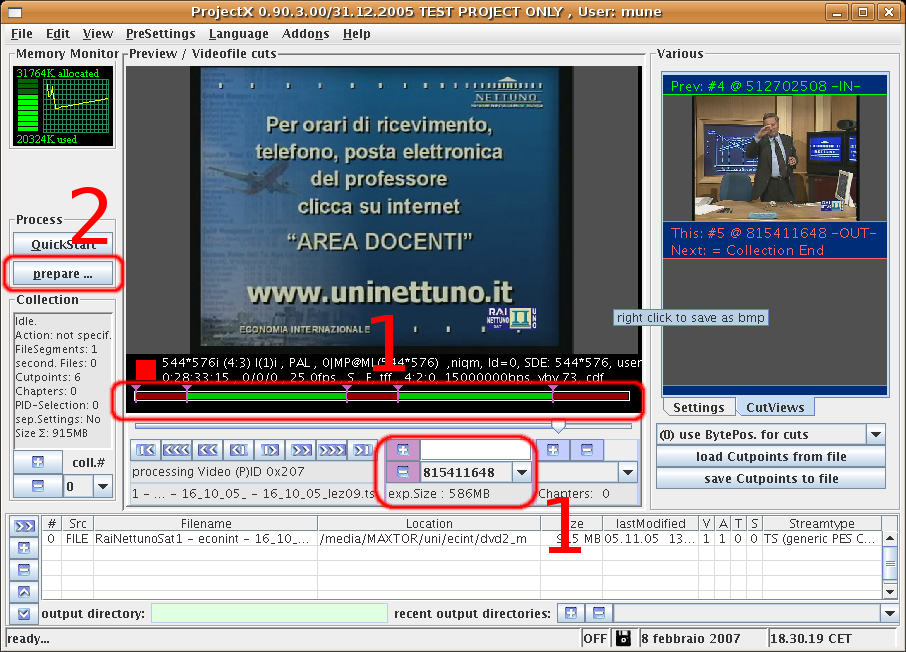Remove input file with minus left of file table
The image size is (906, 652).
pyautogui.click(x=24, y=569)
